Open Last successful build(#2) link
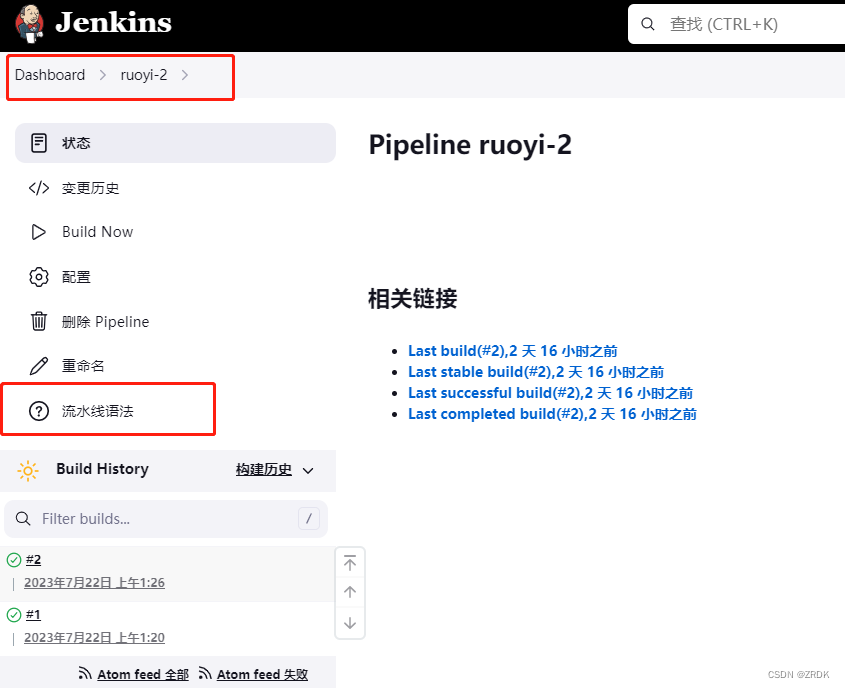The image size is (845, 688). click(x=550, y=393)
